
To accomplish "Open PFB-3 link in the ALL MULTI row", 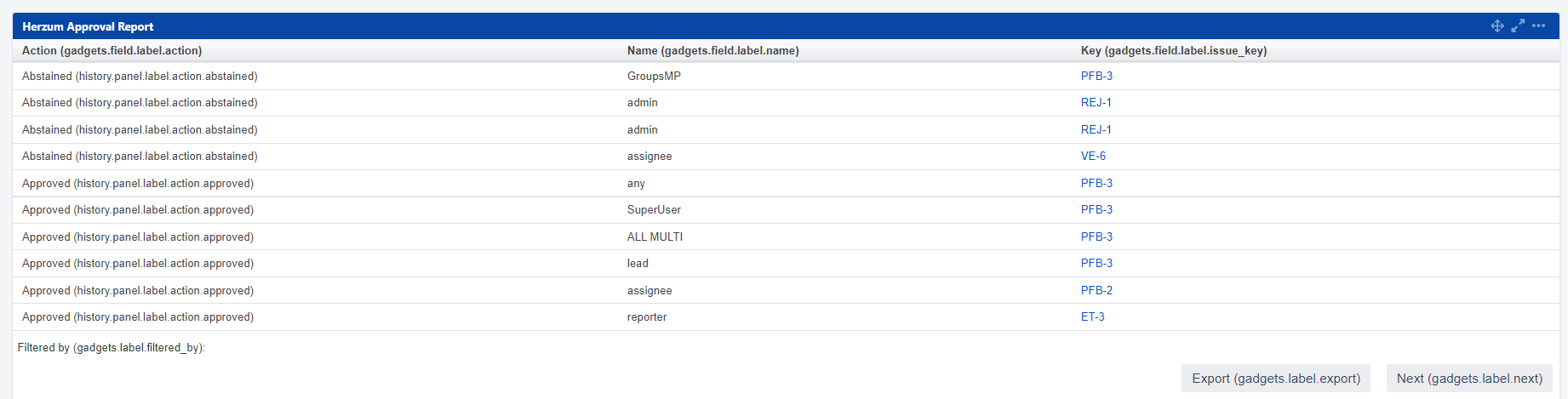I will point(1096,237).
